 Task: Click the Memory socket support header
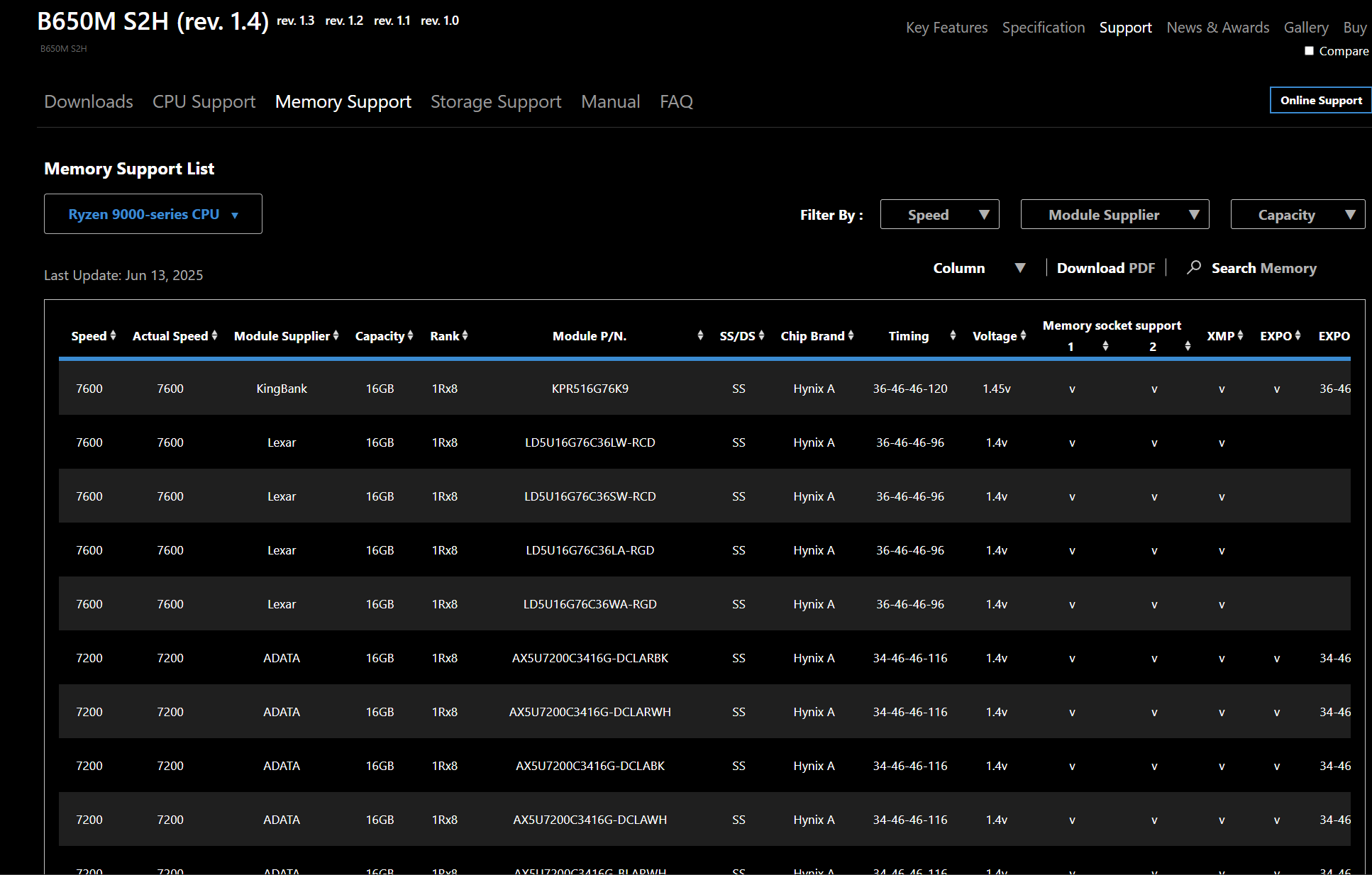[x=1112, y=325]
